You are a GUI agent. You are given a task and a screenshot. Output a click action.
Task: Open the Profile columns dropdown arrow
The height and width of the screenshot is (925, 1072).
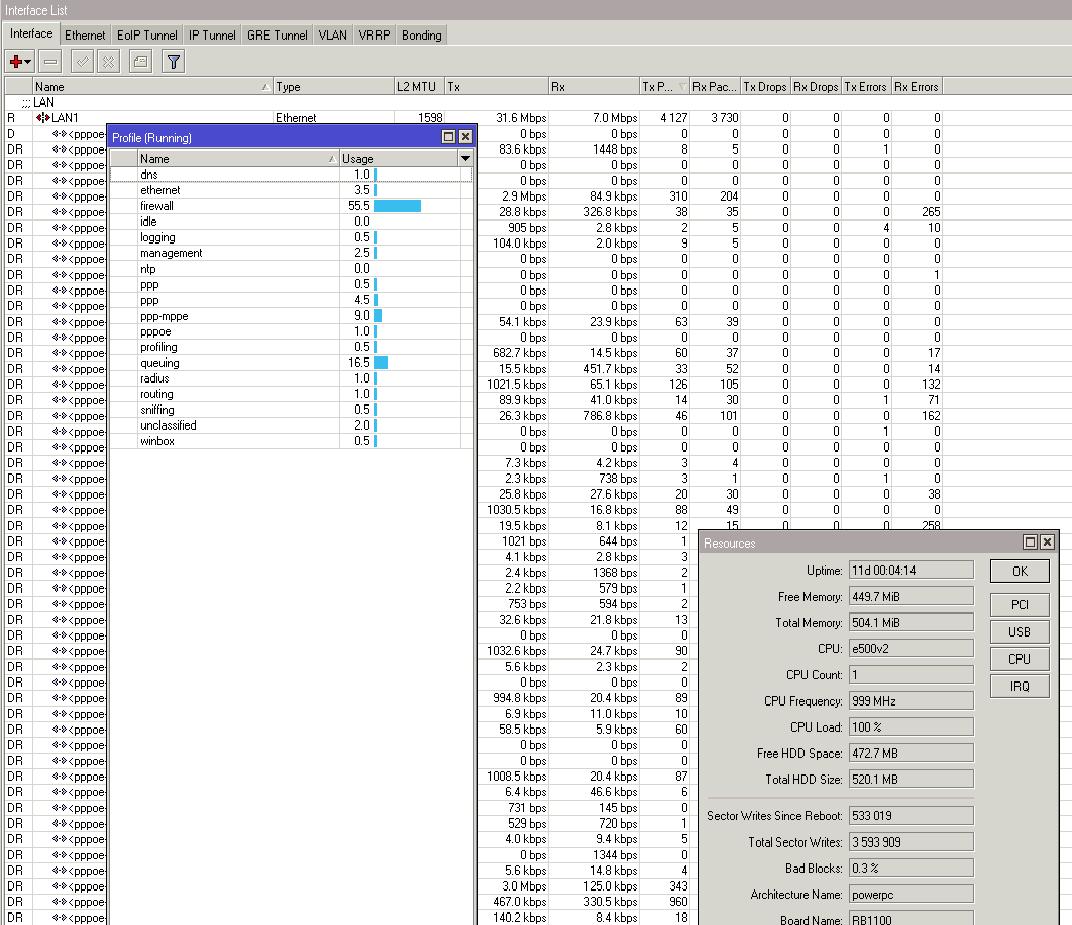[x=465, y=159]
